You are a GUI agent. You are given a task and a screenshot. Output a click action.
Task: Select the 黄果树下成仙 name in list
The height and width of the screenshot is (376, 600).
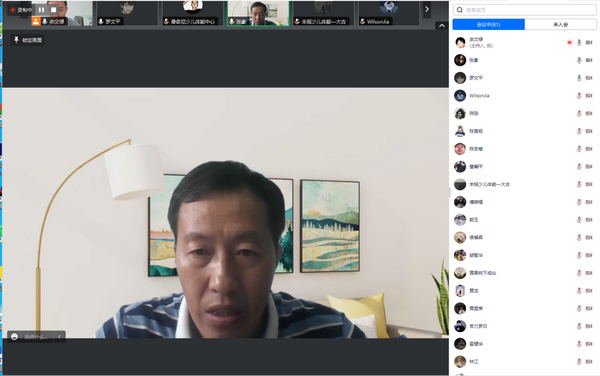(x=483, y=273)
